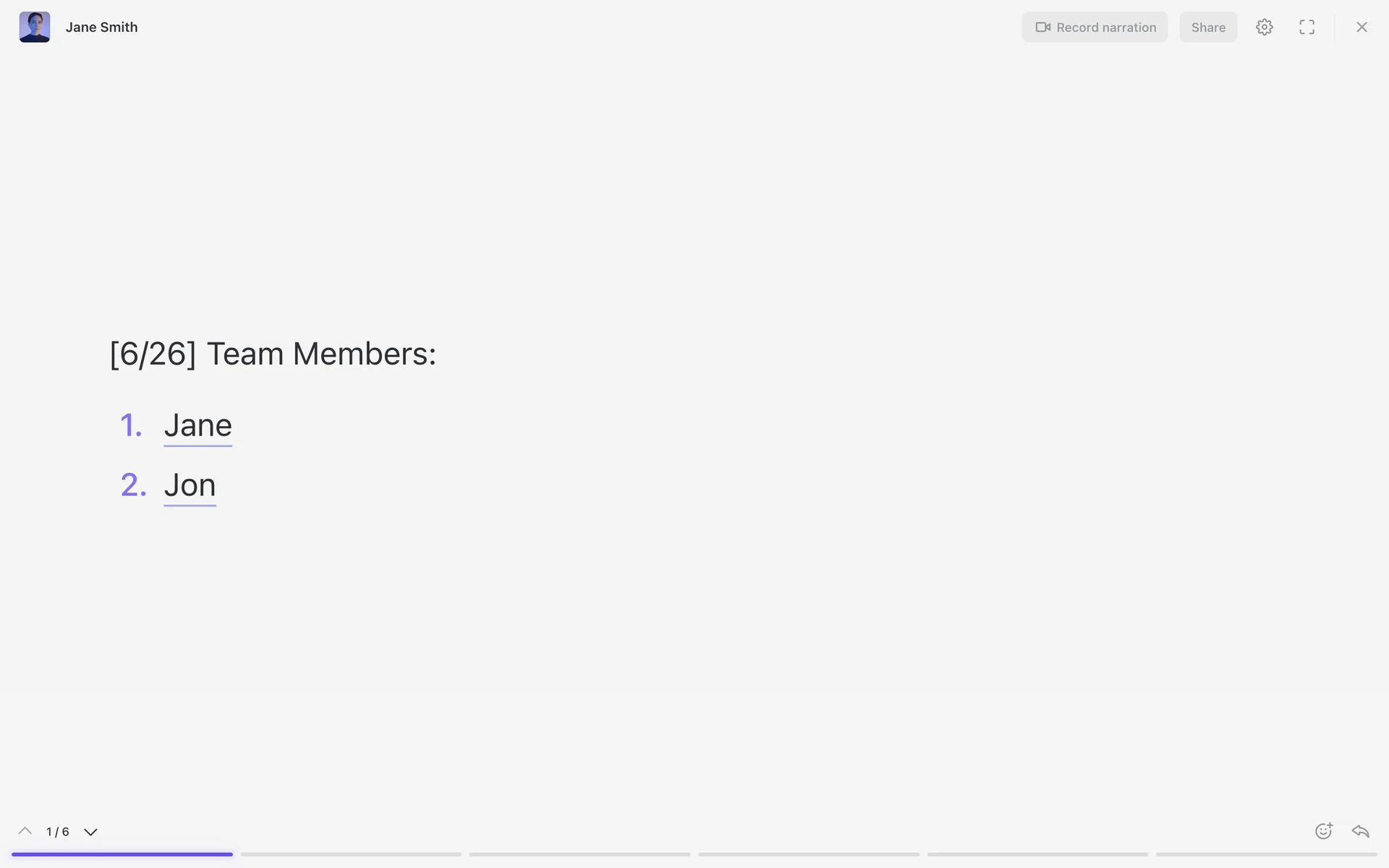Open the Jon mention link
The image size is (1389, 868).
click(190, 485)
